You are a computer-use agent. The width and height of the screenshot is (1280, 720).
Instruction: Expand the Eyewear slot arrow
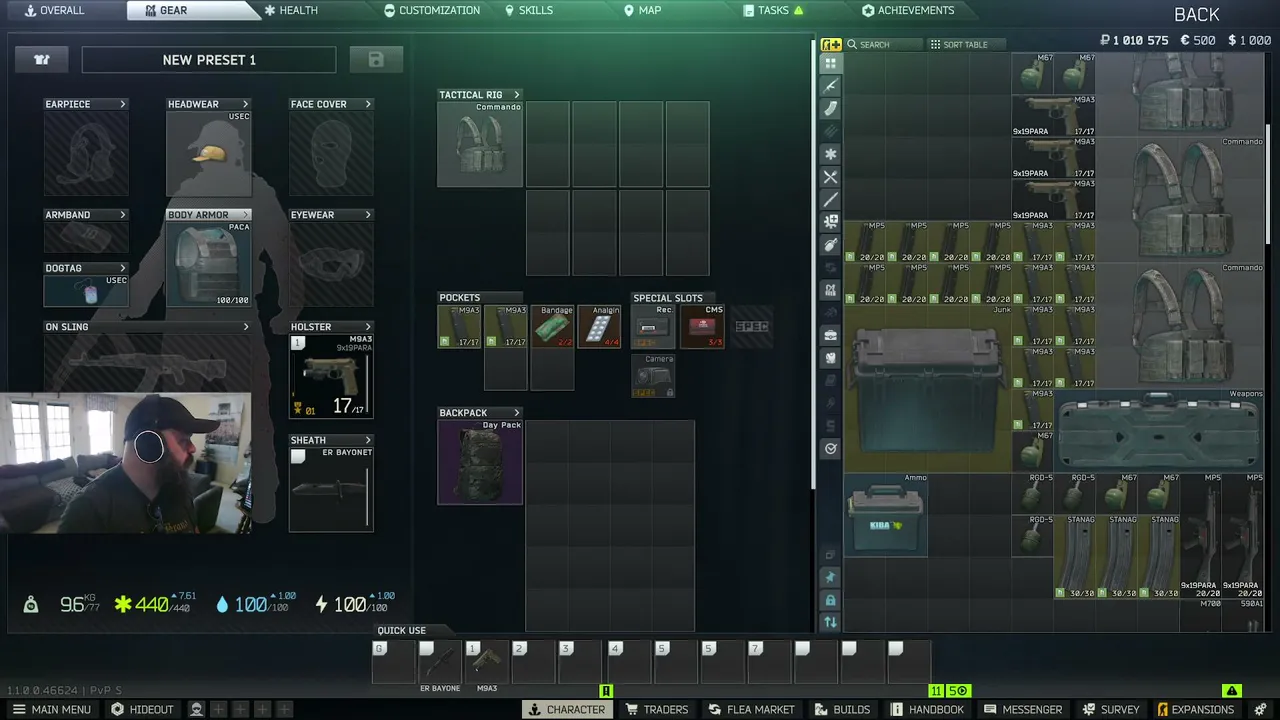[368, 215]
